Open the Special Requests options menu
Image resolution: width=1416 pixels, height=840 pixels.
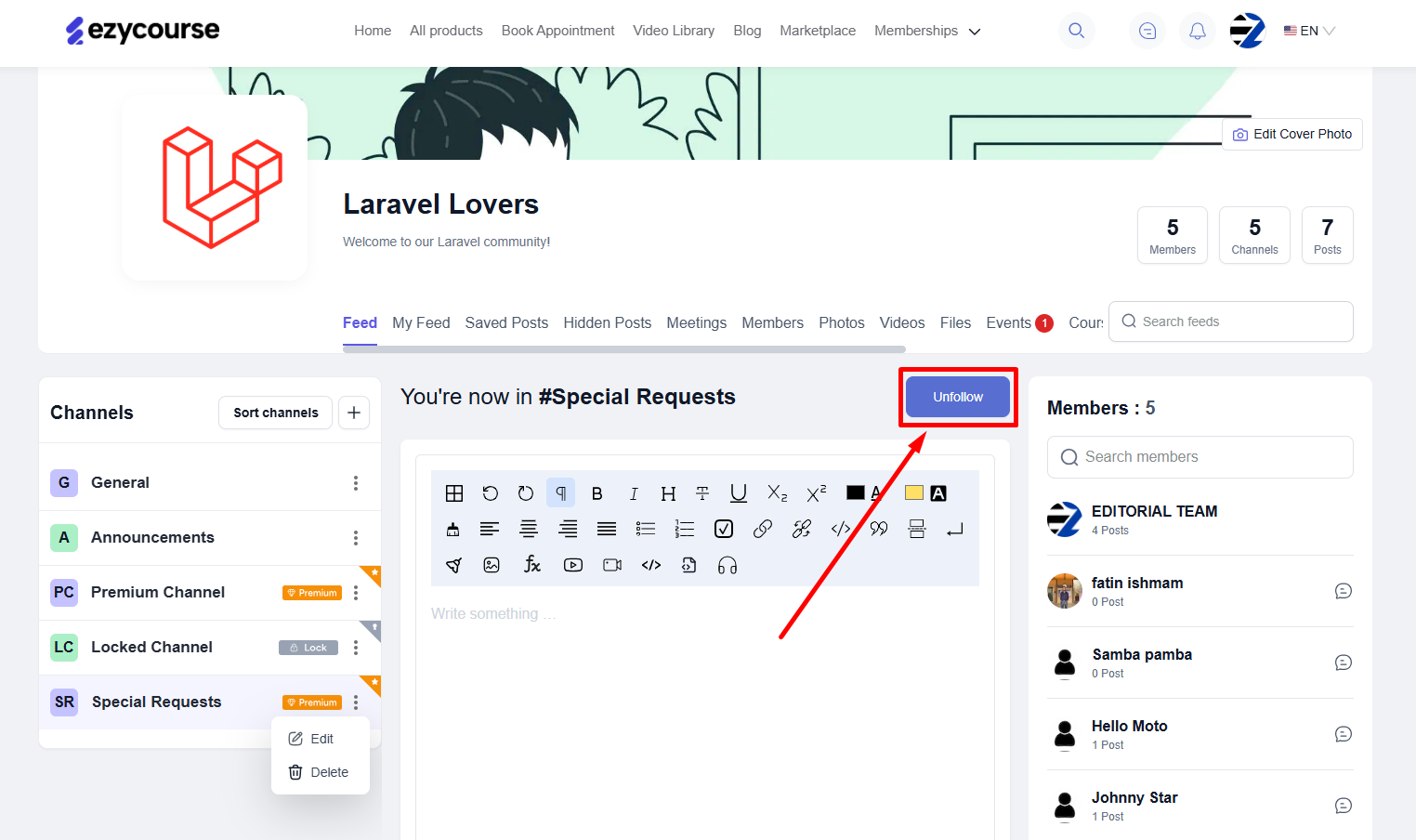pos(356,702)
